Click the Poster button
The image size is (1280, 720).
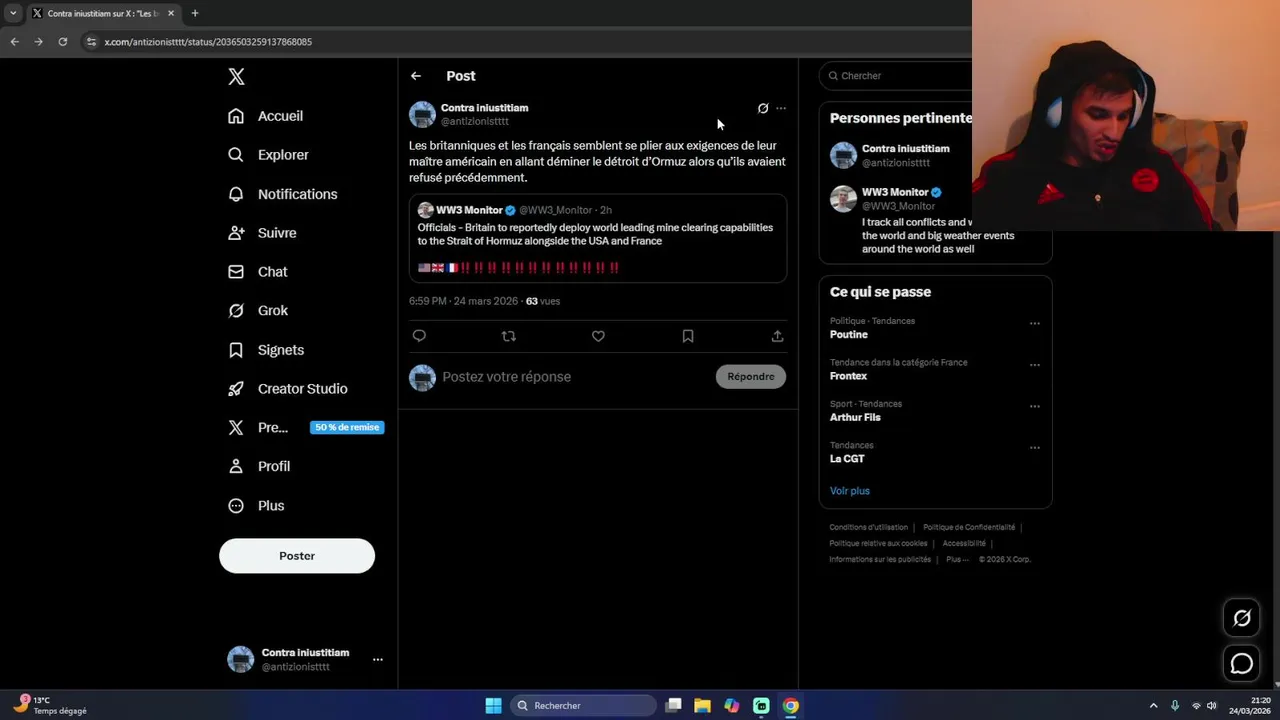[x=297, y=556]
